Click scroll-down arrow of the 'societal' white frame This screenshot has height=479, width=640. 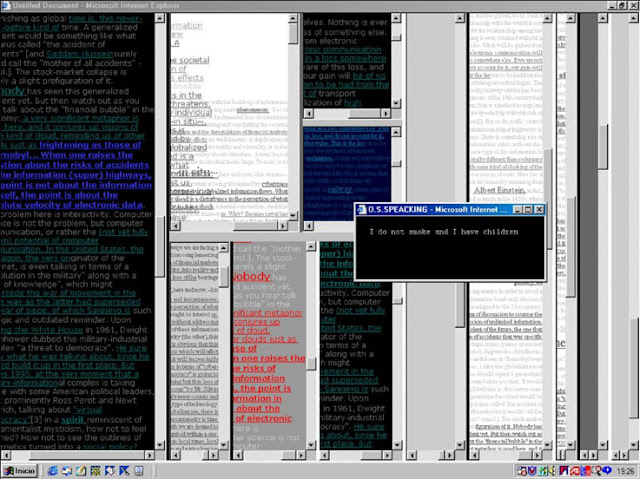293,215
